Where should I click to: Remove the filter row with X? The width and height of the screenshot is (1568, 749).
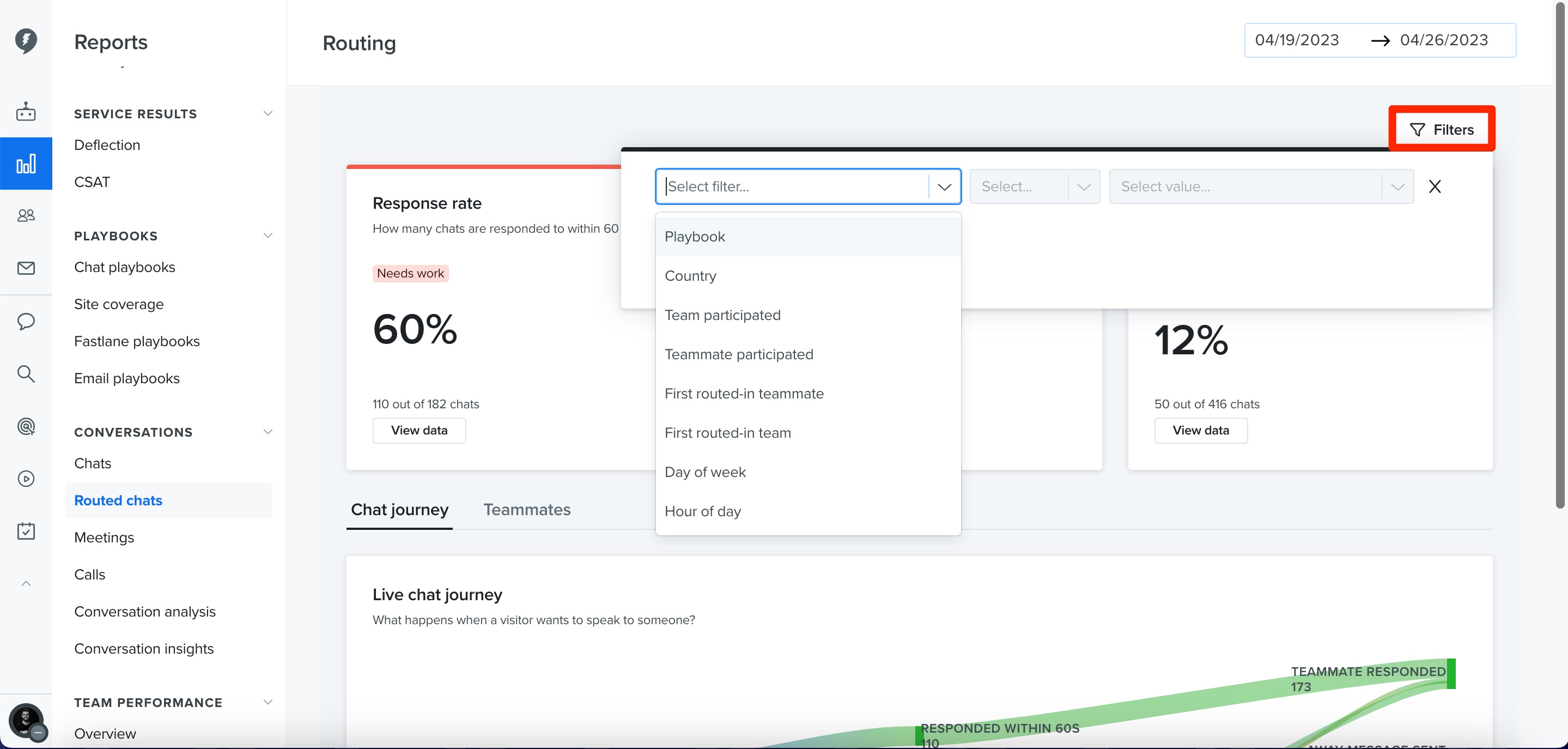[x=1435, y=186]
